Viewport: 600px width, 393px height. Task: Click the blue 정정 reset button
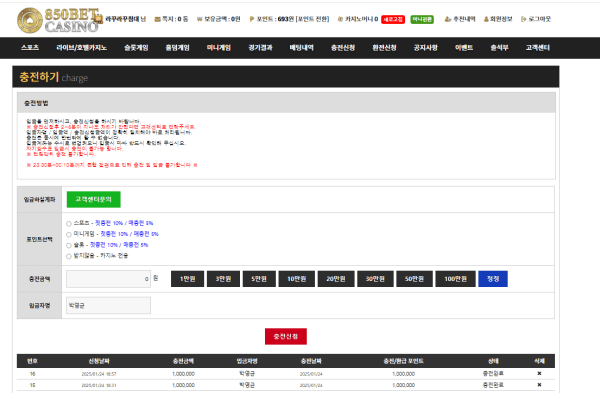pos(493,279)
